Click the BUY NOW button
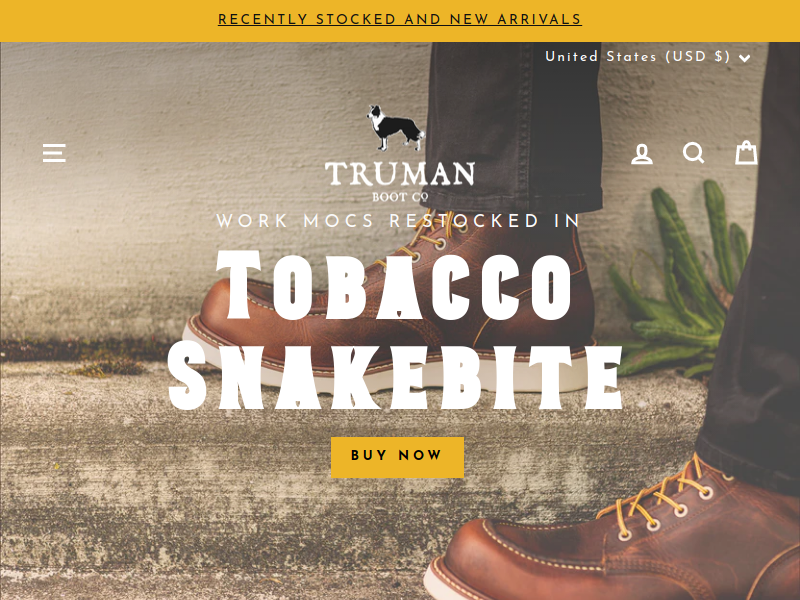This screenshot has width=800, height=600. [397, 457]
